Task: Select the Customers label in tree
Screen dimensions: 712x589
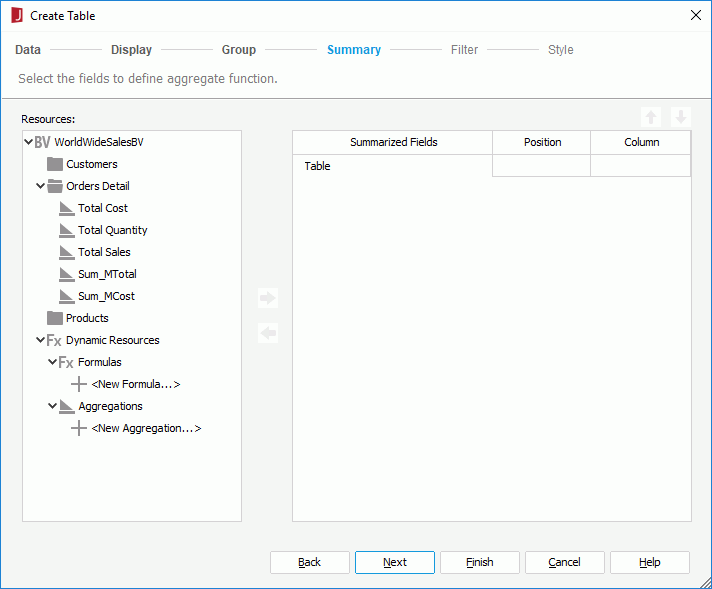Action: pos(92,164)
